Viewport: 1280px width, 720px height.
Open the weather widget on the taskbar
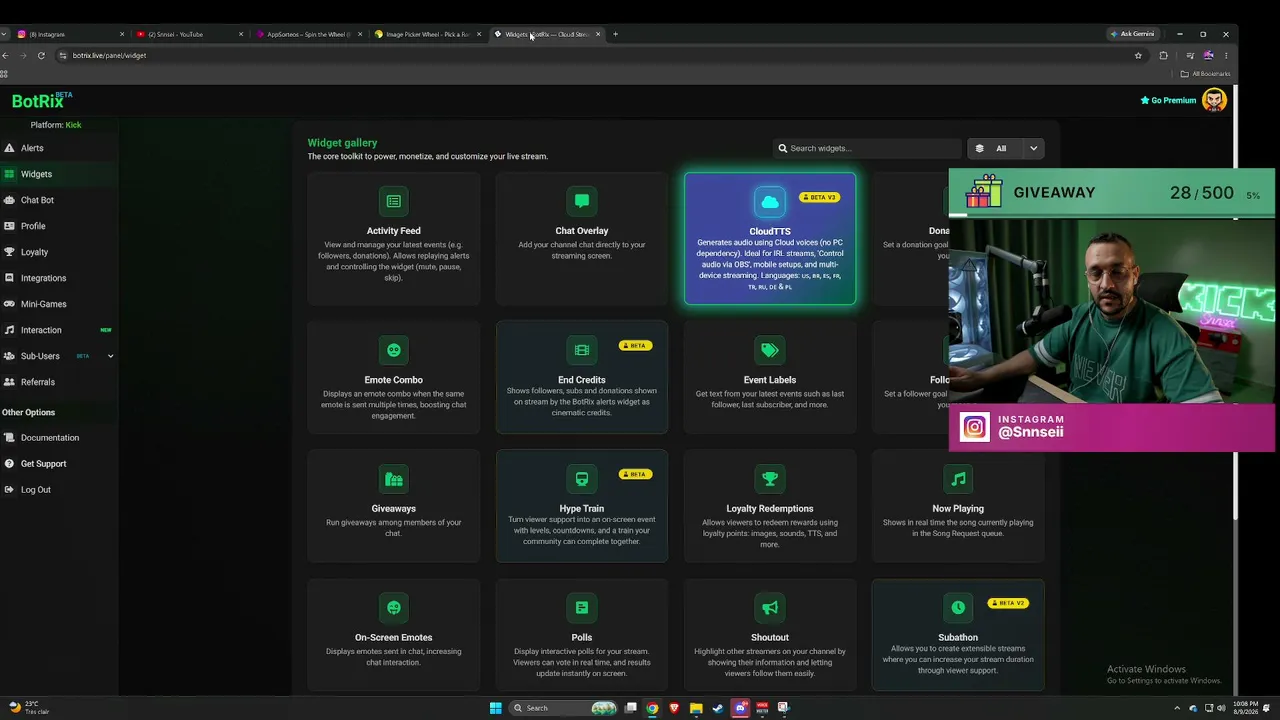tap(28, 707)
